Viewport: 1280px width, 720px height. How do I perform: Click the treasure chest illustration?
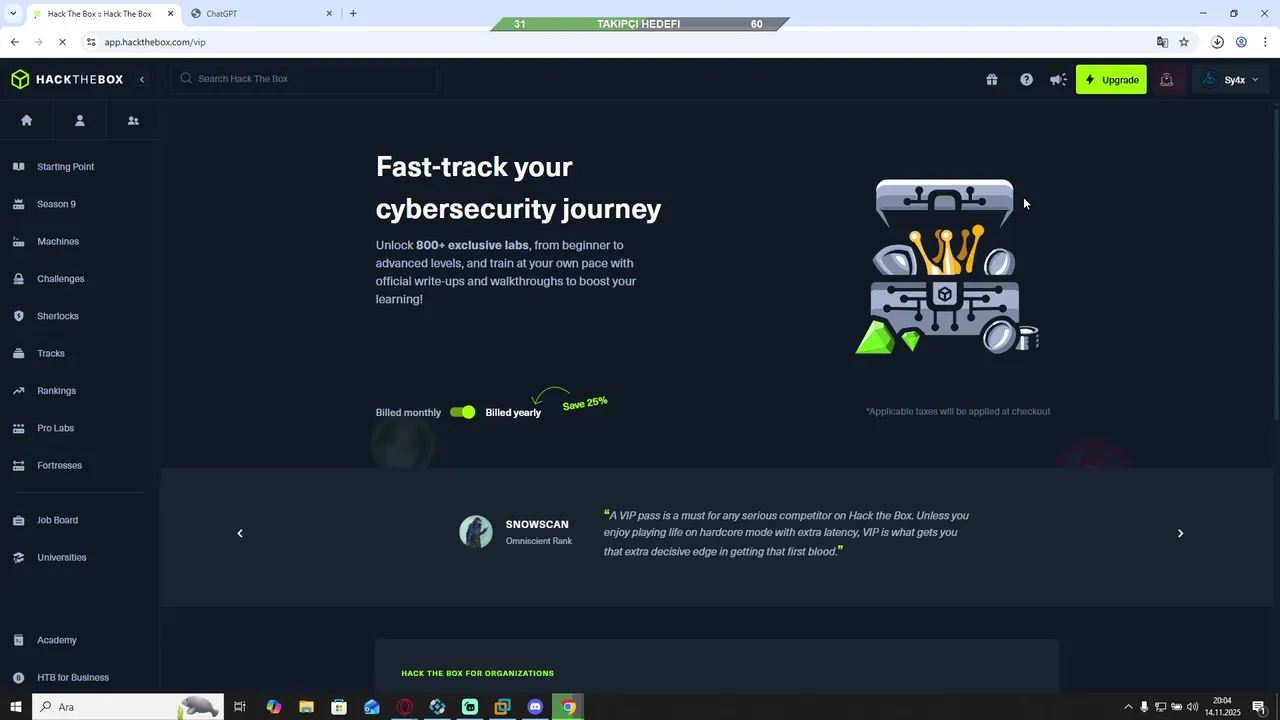click(x=946, y=267)
